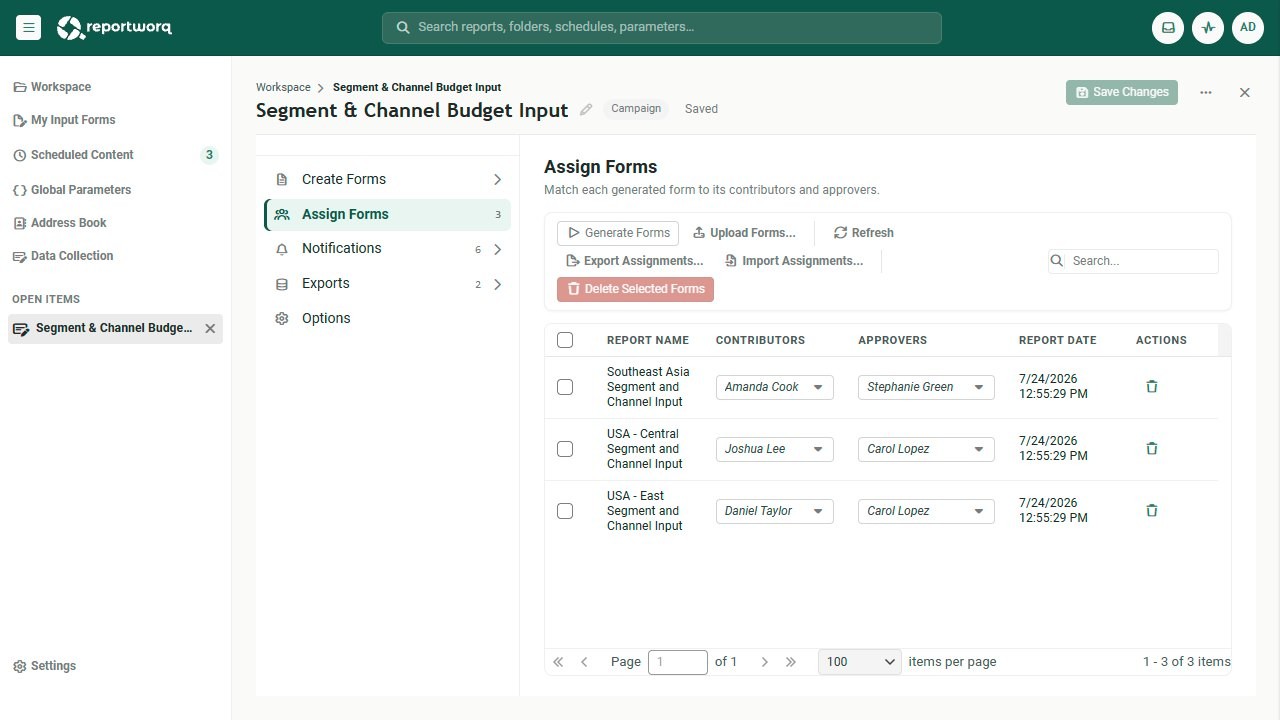Focus the global search reports field
This screenshot has height=720, width=1280.
point(662,28)
